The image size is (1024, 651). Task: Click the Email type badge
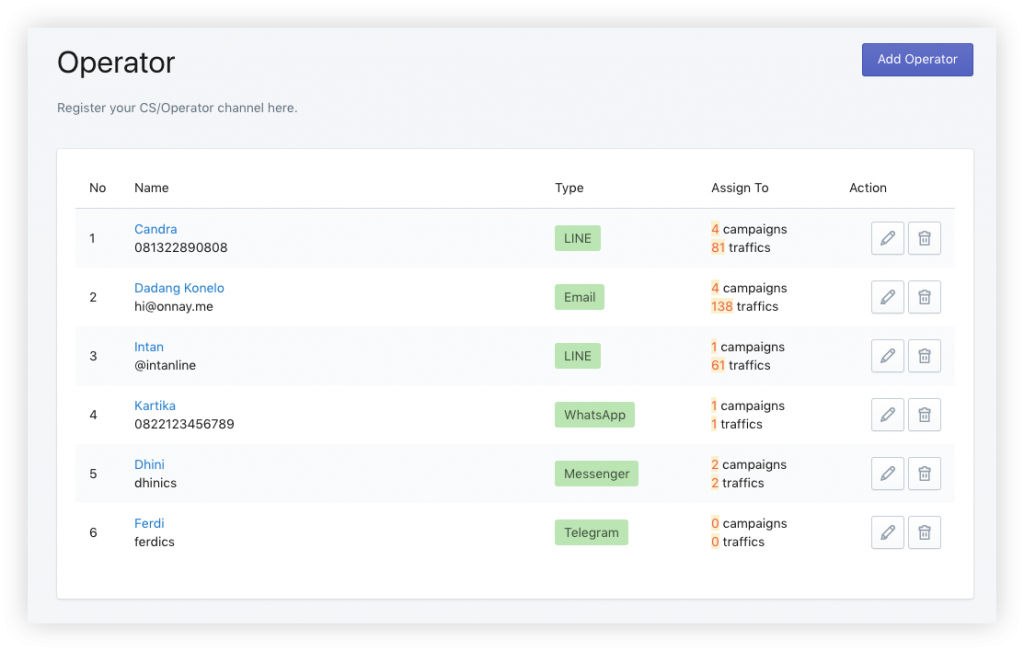pyautogui.click(x=579, y=297)
